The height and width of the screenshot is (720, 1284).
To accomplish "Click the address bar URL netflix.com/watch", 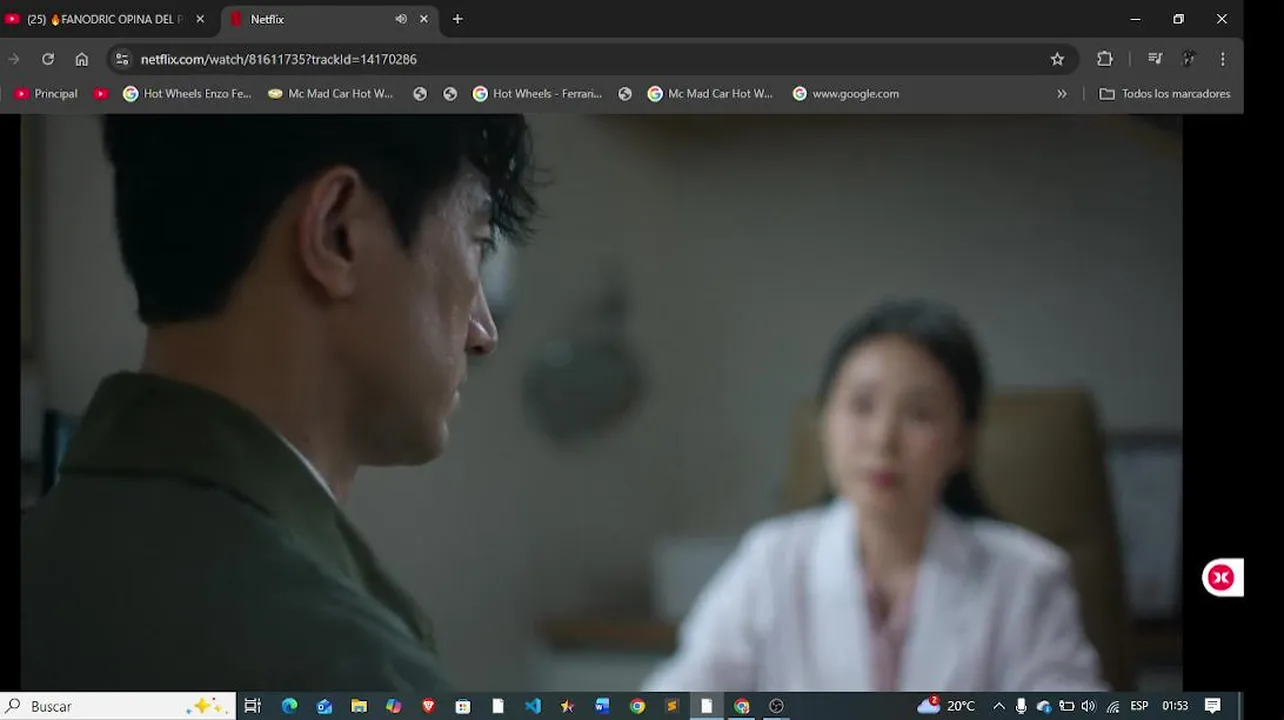I will coord(279,59).
